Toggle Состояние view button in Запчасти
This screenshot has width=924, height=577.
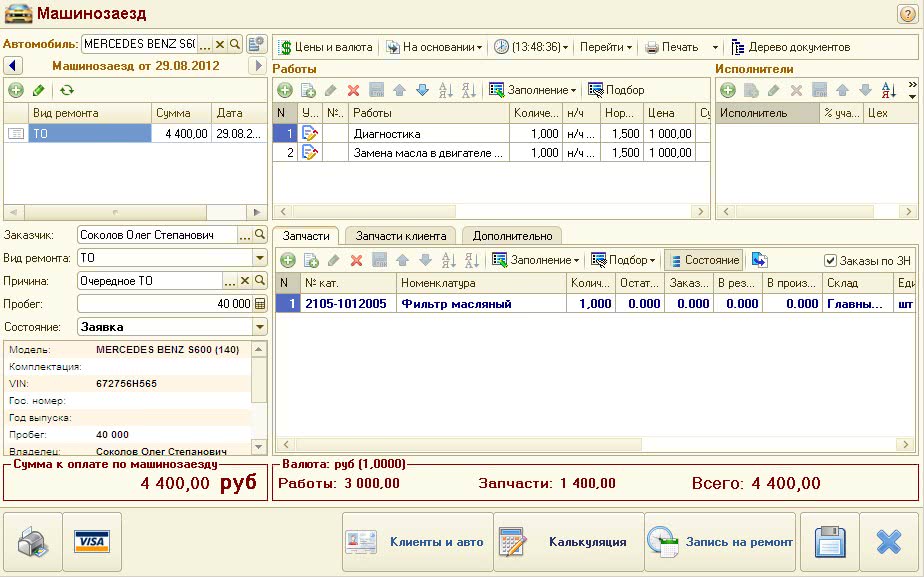[x=704, y=260]
